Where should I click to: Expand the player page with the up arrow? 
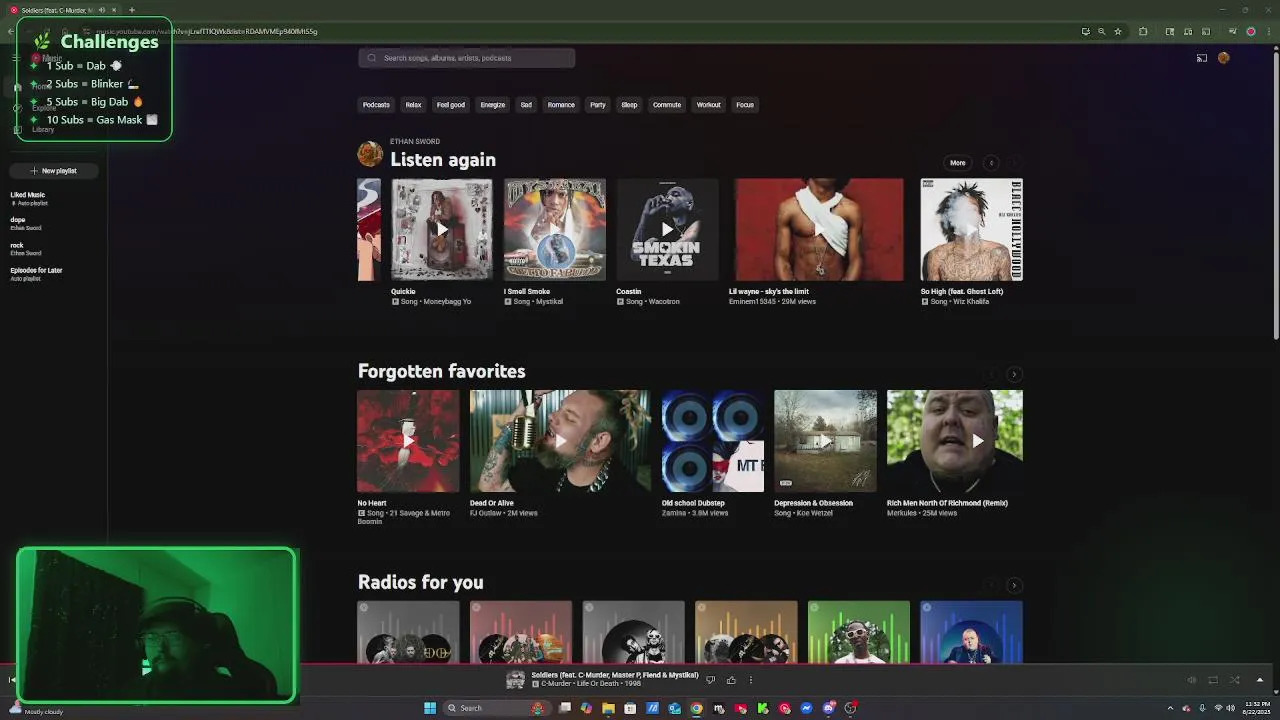pos(1260,680)
